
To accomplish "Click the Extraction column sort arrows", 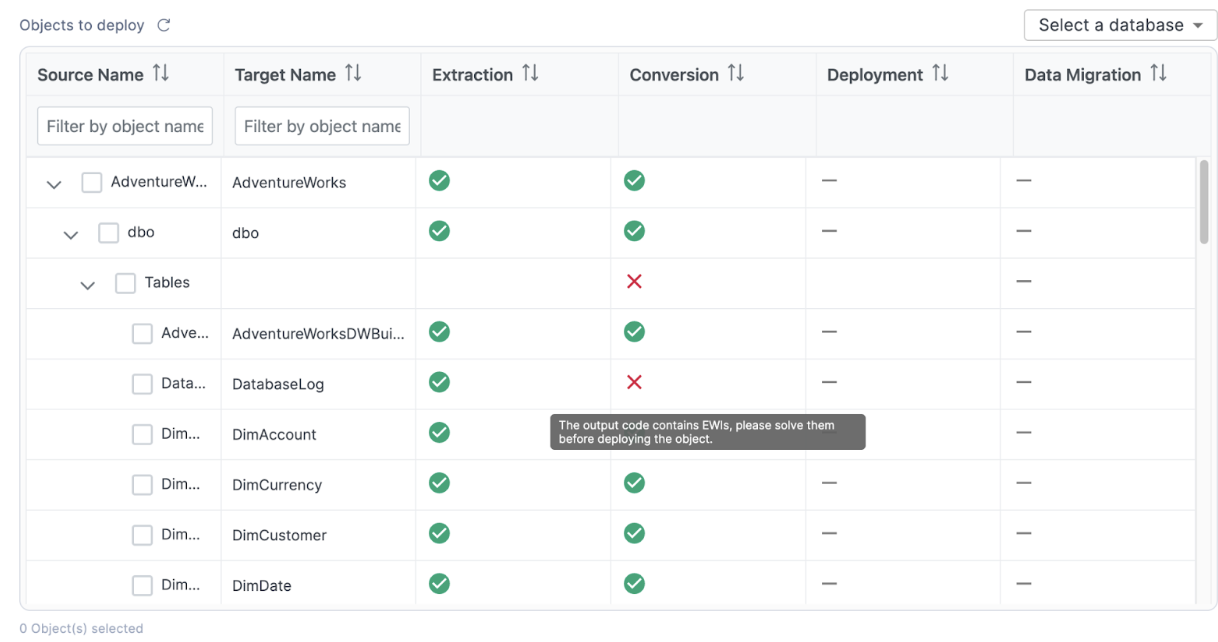I will coord(530,74).
